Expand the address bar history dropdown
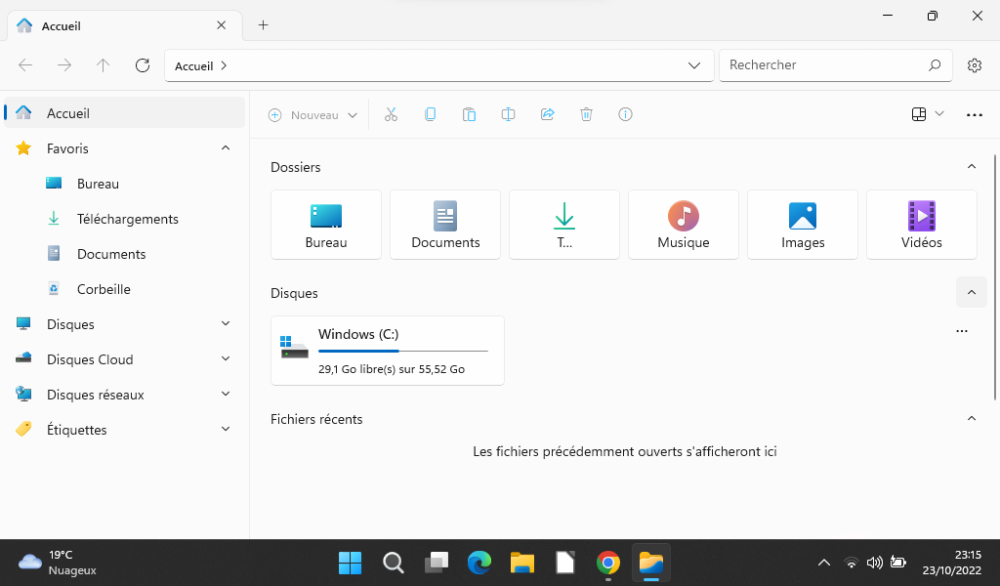Viewport: 1000px width, 586px height. point(694,66)
